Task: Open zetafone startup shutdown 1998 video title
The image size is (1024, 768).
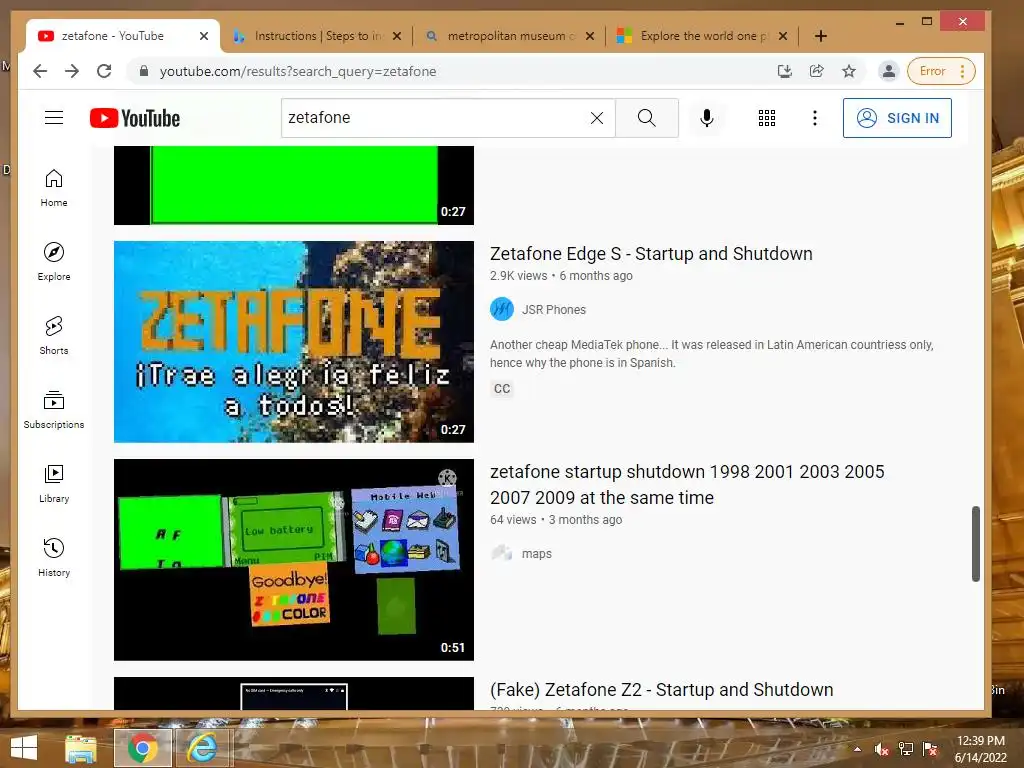Action: [687, 485]
